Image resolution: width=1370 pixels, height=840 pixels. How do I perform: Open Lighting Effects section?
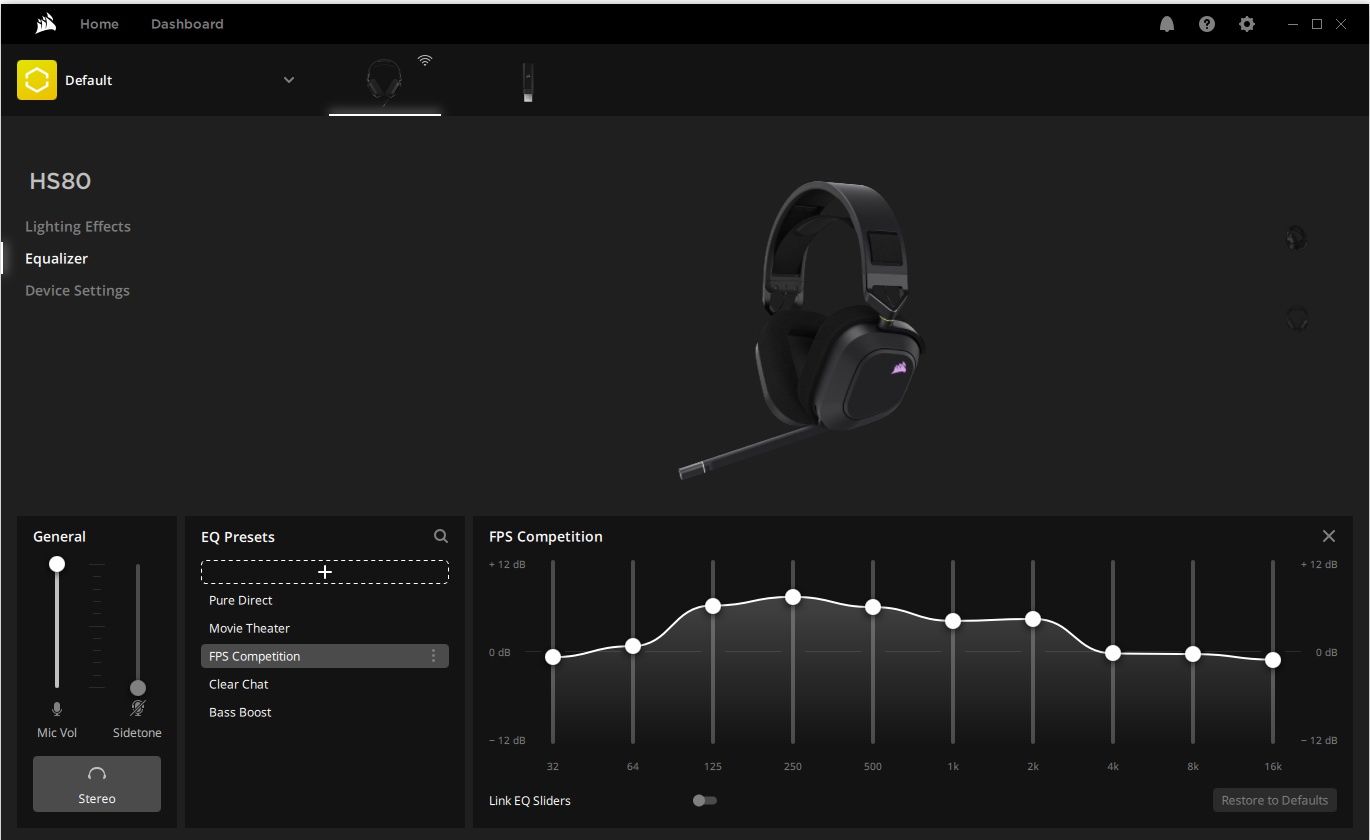click(x=78, y=226)
